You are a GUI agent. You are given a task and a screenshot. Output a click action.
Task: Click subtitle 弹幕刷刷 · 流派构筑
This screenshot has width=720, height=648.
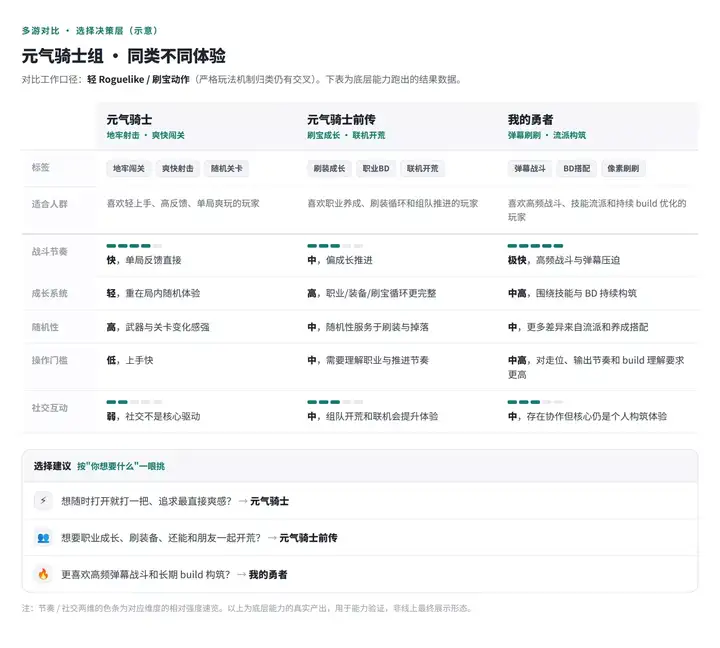coord(547,135)
